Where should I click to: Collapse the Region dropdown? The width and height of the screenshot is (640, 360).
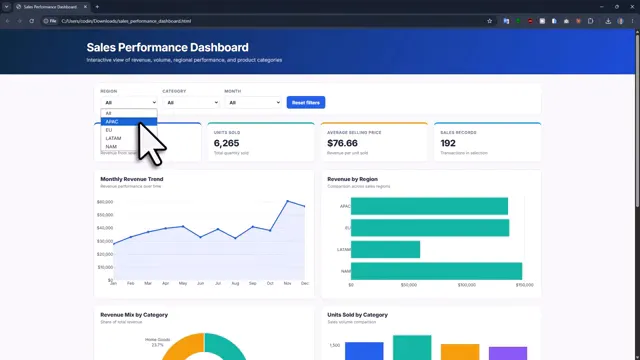point(129,102)
